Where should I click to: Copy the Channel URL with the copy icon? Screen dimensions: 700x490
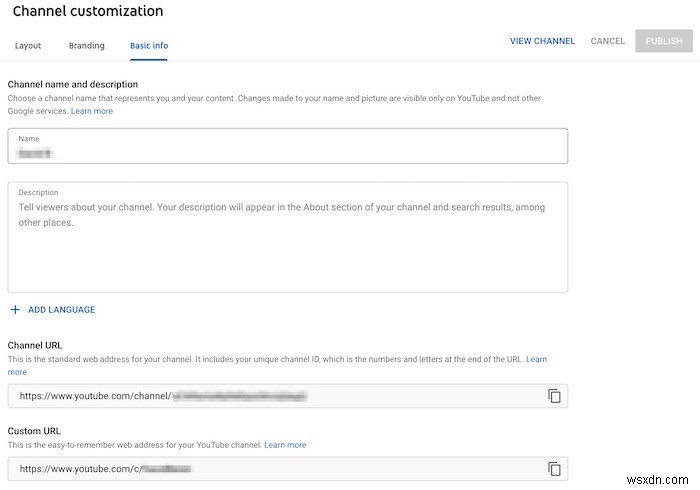(554, 396)
